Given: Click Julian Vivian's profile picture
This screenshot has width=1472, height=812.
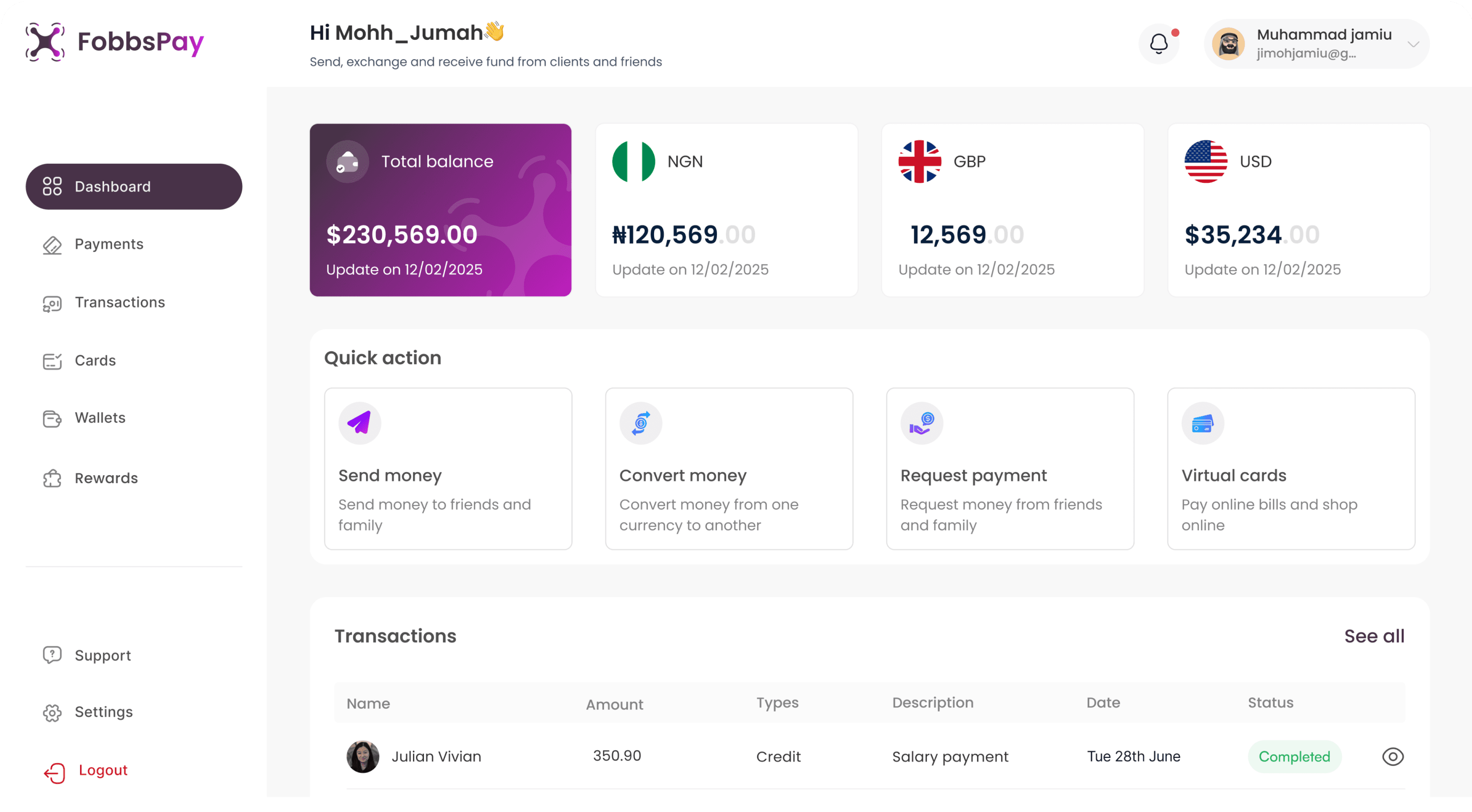Looking at the screenshot, I should coord(363,756).
